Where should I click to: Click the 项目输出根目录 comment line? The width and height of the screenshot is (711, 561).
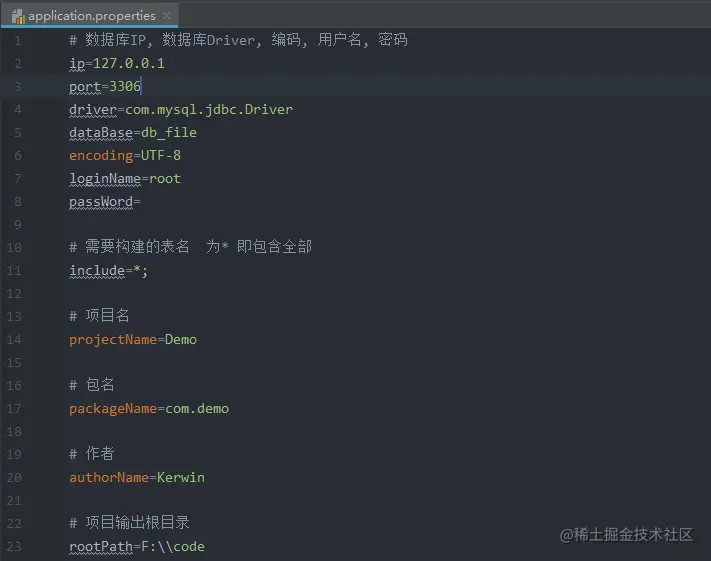pos(129,522)
